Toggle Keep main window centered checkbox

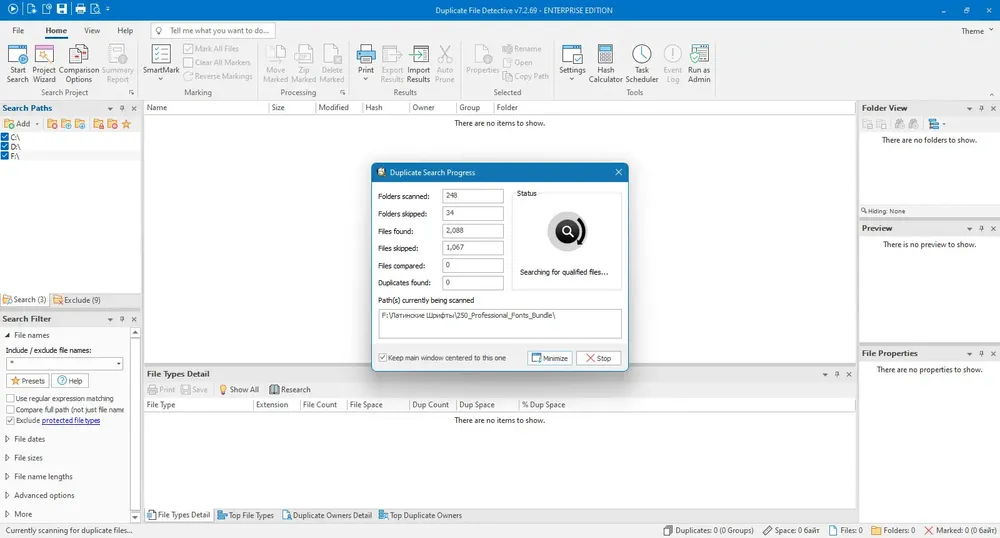383,358
